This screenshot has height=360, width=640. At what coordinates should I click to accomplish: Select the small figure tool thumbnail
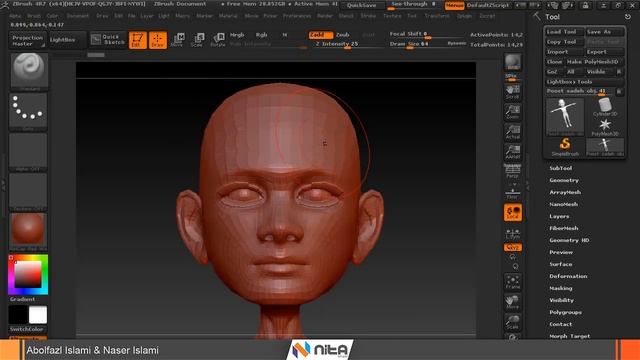click(x=605, y=147)
